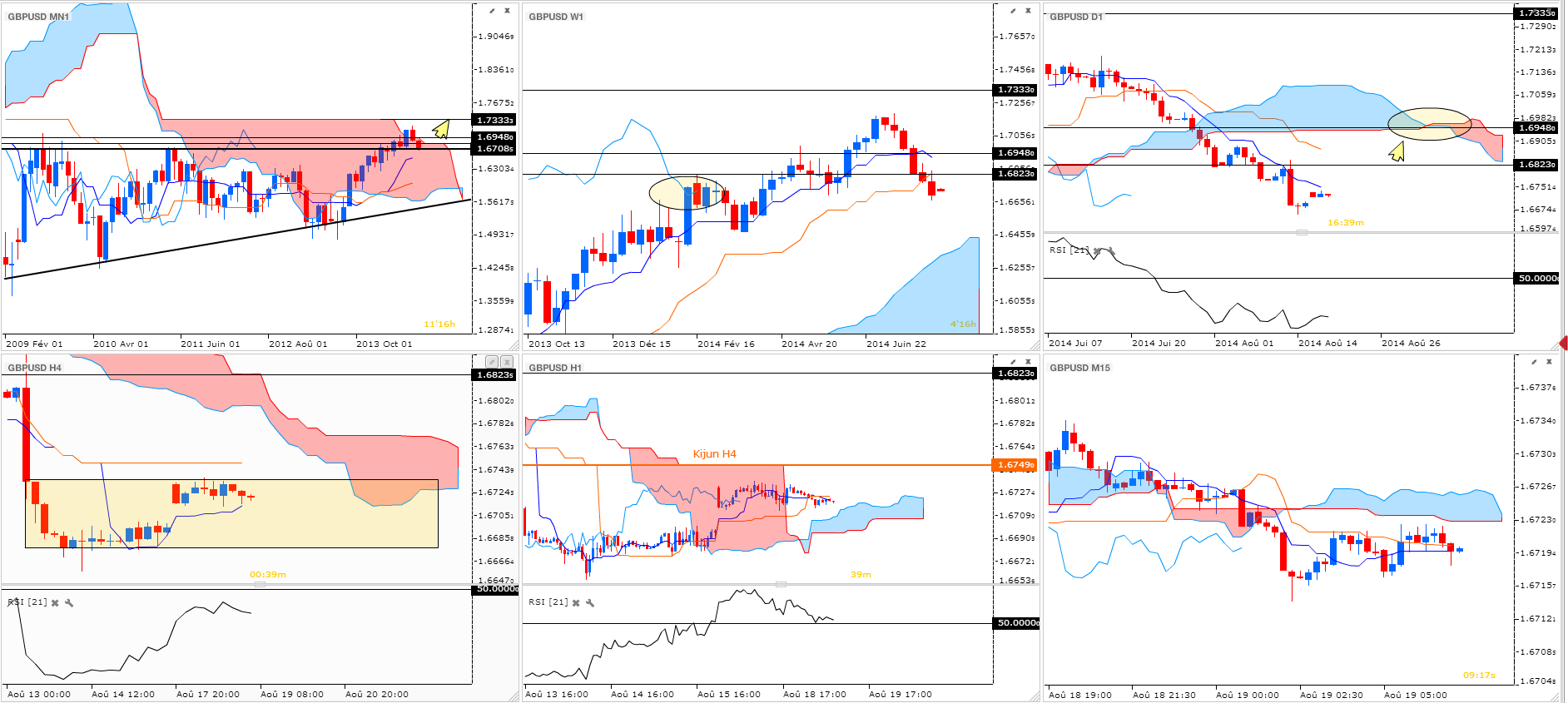Click the corner resize grip of the H4 chart
1568x703 pixels.
pos(514,696)
